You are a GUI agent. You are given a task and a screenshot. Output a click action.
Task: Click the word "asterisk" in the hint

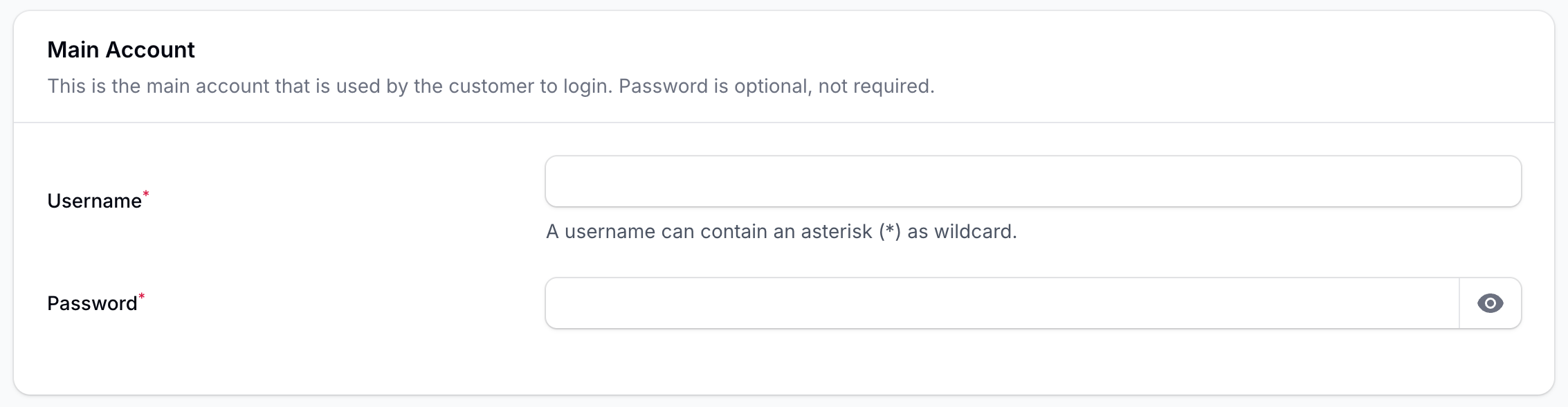coord(836,231)
